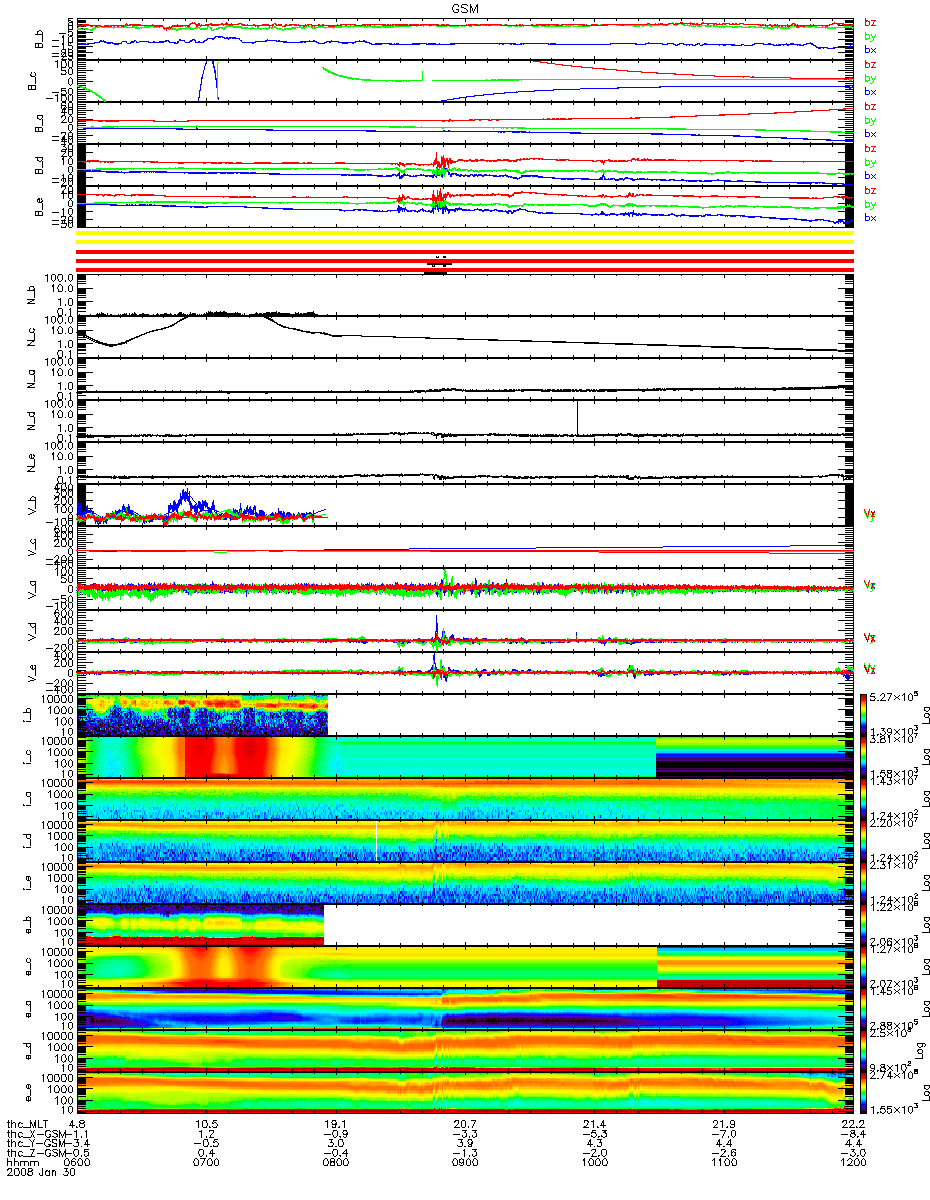Click the MLT value 21.9
This screenshot has height=1200, width=930.
(x=723, y=1123)
